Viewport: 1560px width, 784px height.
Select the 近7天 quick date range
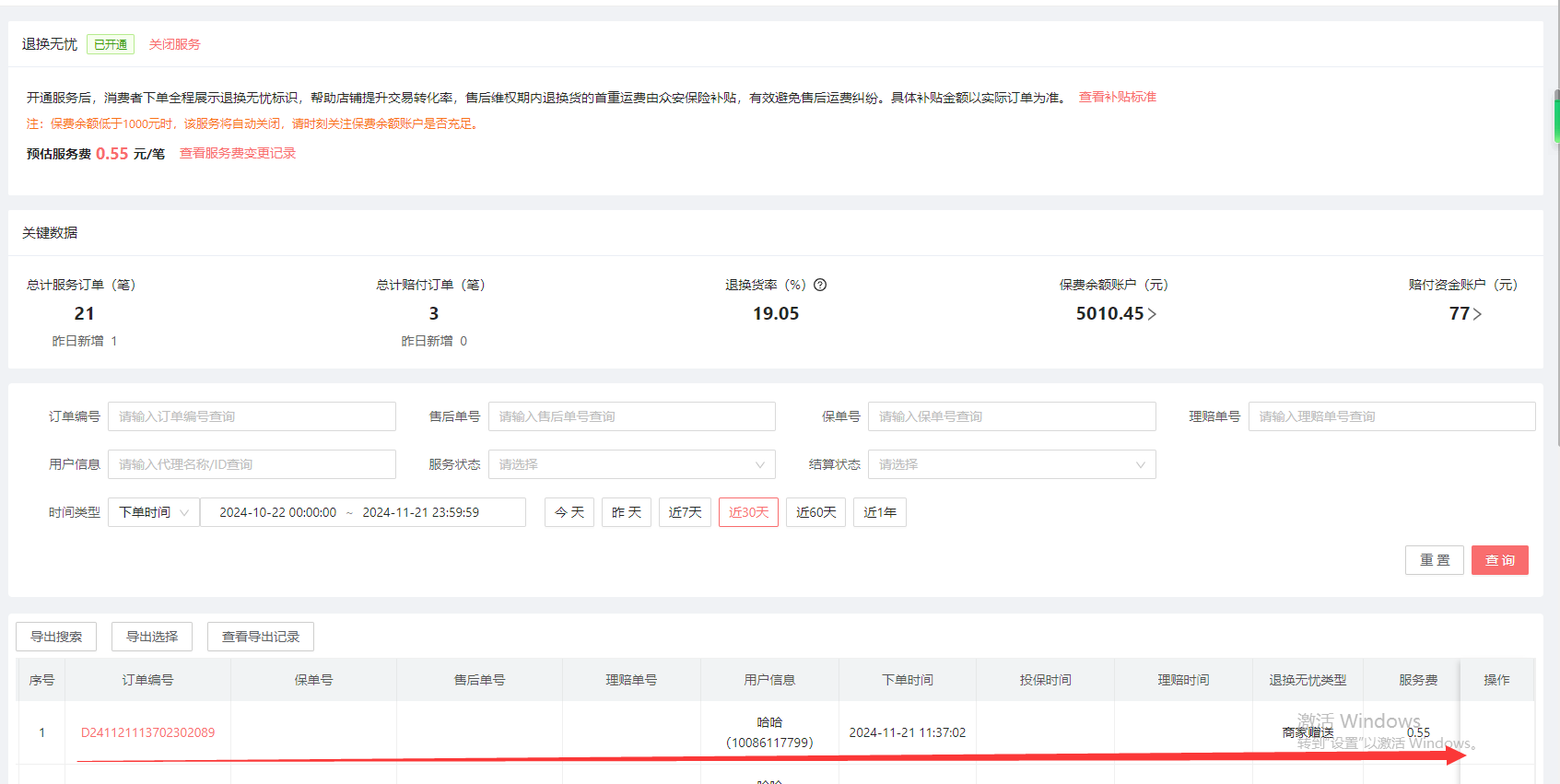point(685,512)
